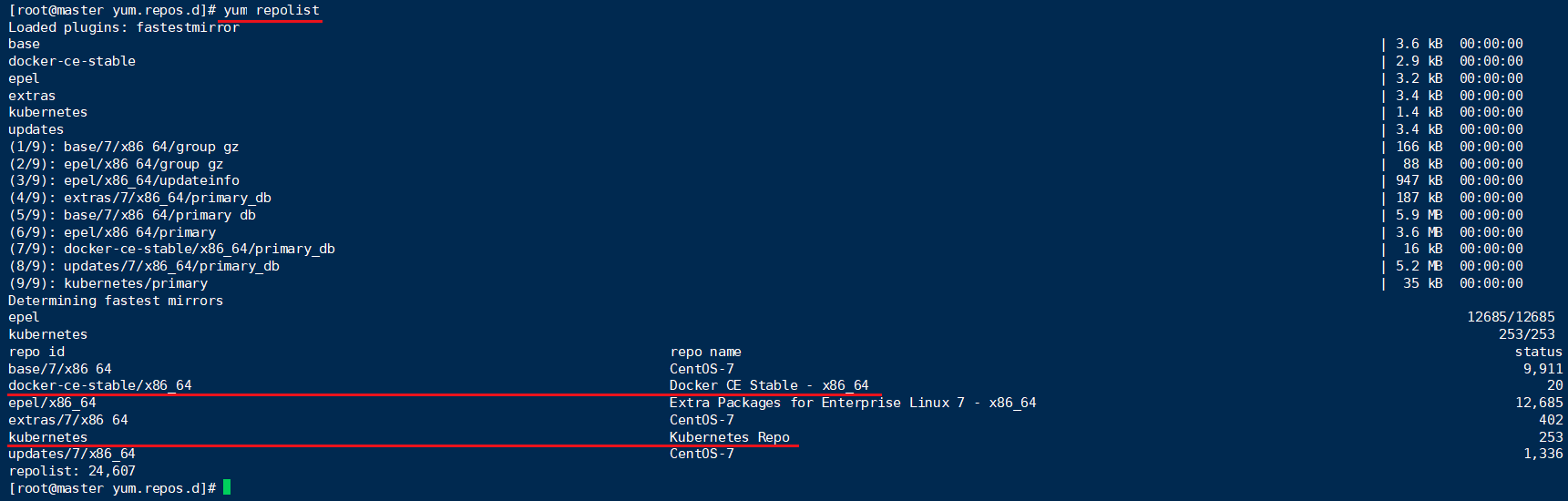Viewport: 1568px width, 501px height.
Task: Click the "Determining fastest mirrors" line
Action: point(116,301)
